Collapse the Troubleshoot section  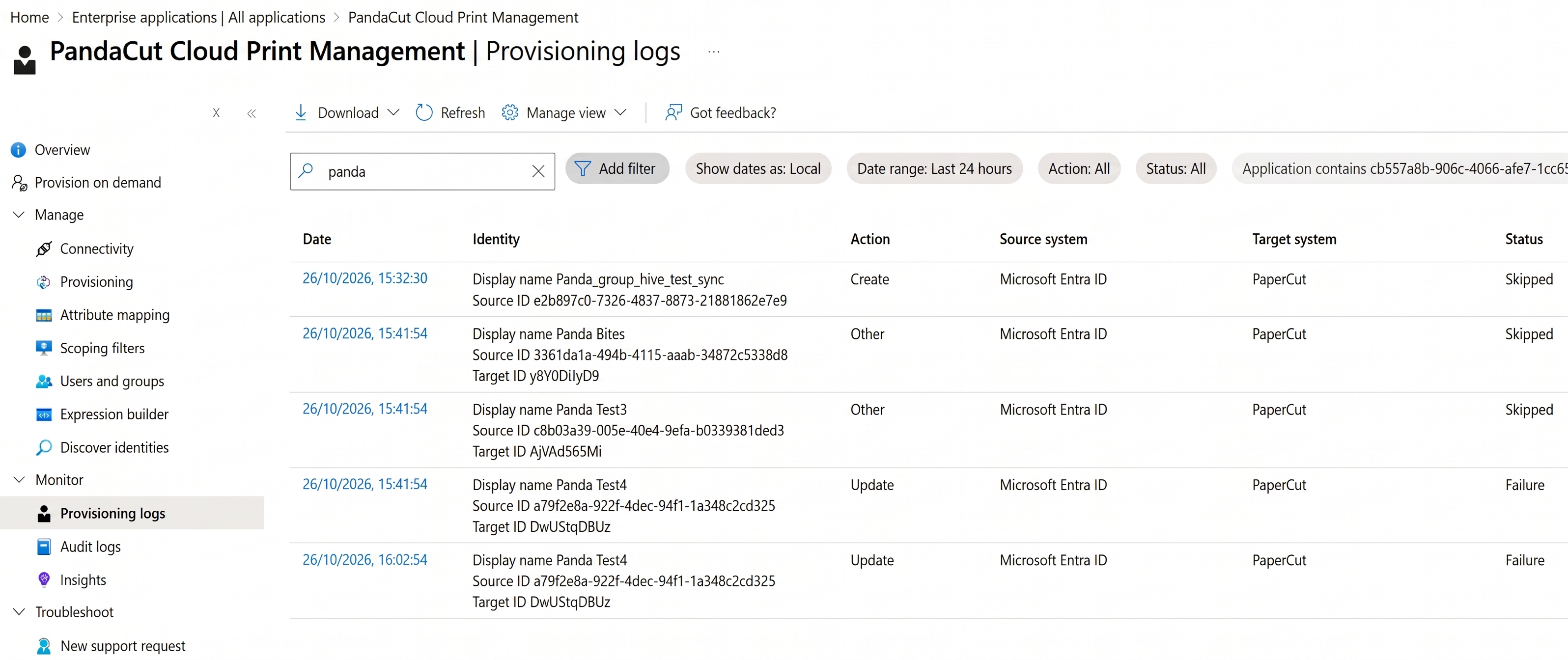tap(19, 612)
